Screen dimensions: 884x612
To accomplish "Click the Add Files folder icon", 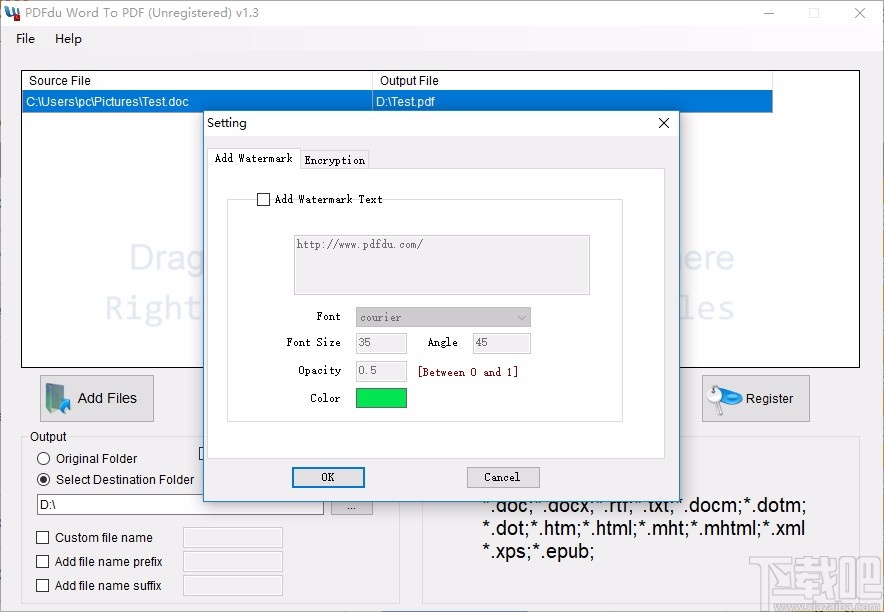I will (x=57, y=397).
